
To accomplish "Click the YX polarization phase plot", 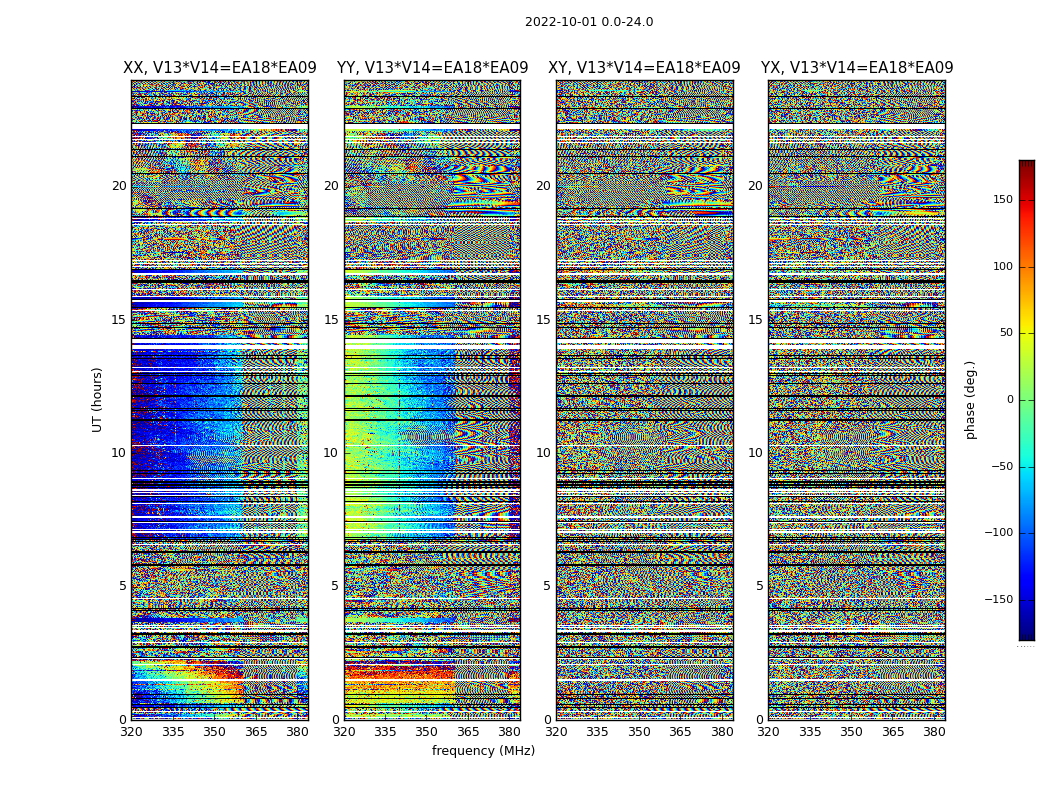I will pos(857,400).
